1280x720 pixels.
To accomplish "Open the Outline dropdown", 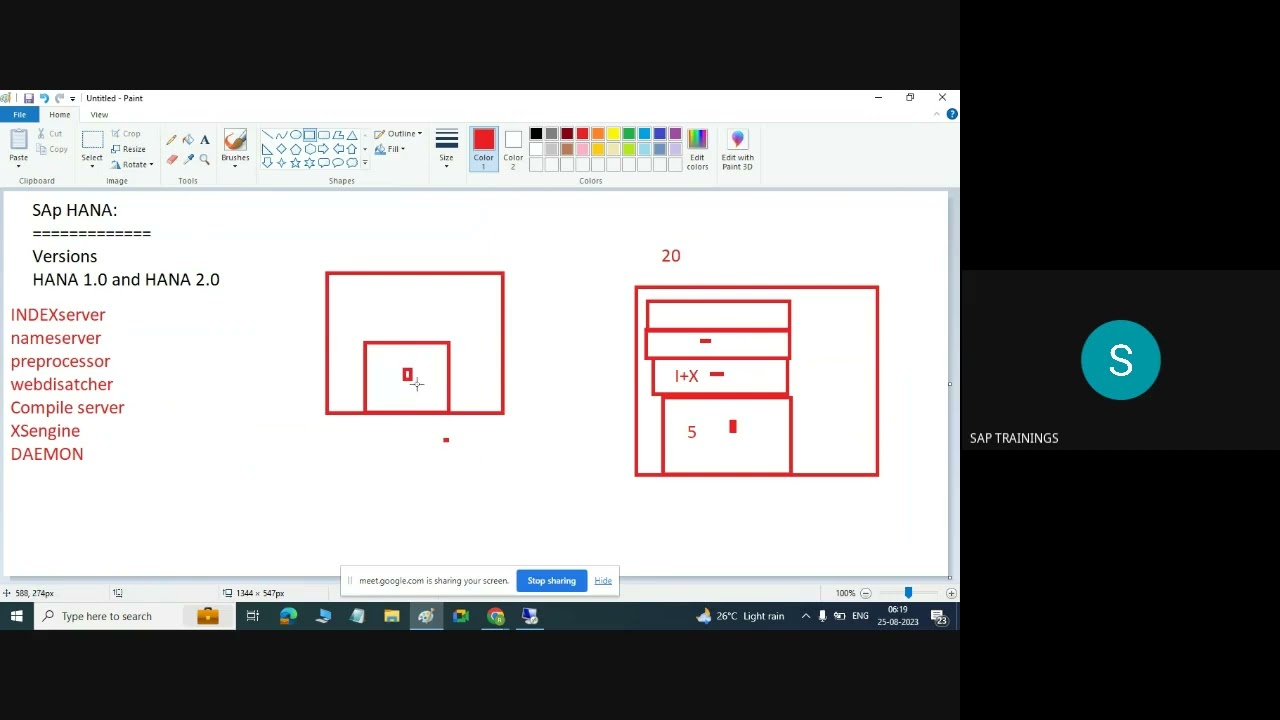I will tap(398, 133).
